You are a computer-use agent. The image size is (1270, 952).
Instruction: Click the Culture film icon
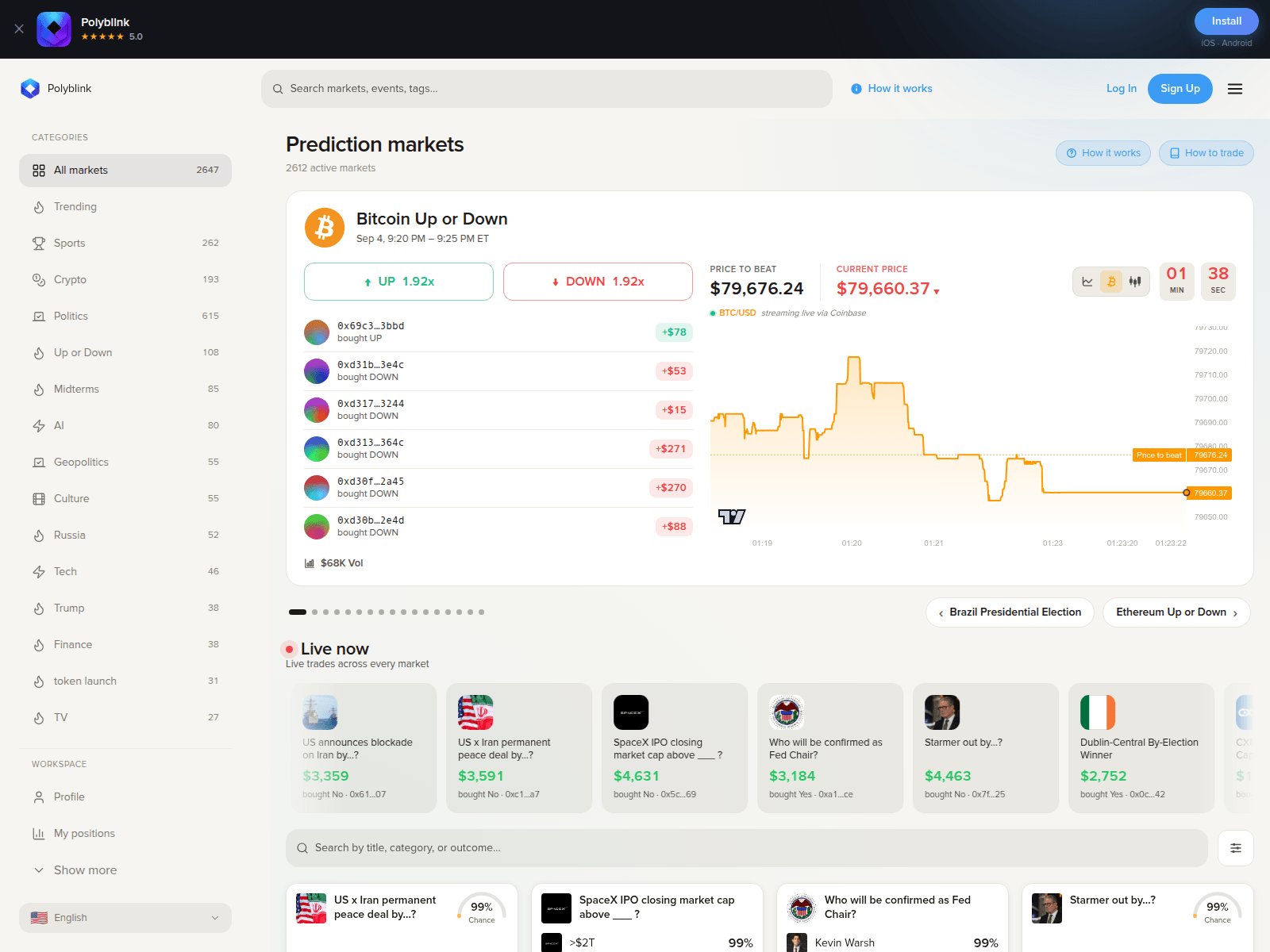[39, 499]
